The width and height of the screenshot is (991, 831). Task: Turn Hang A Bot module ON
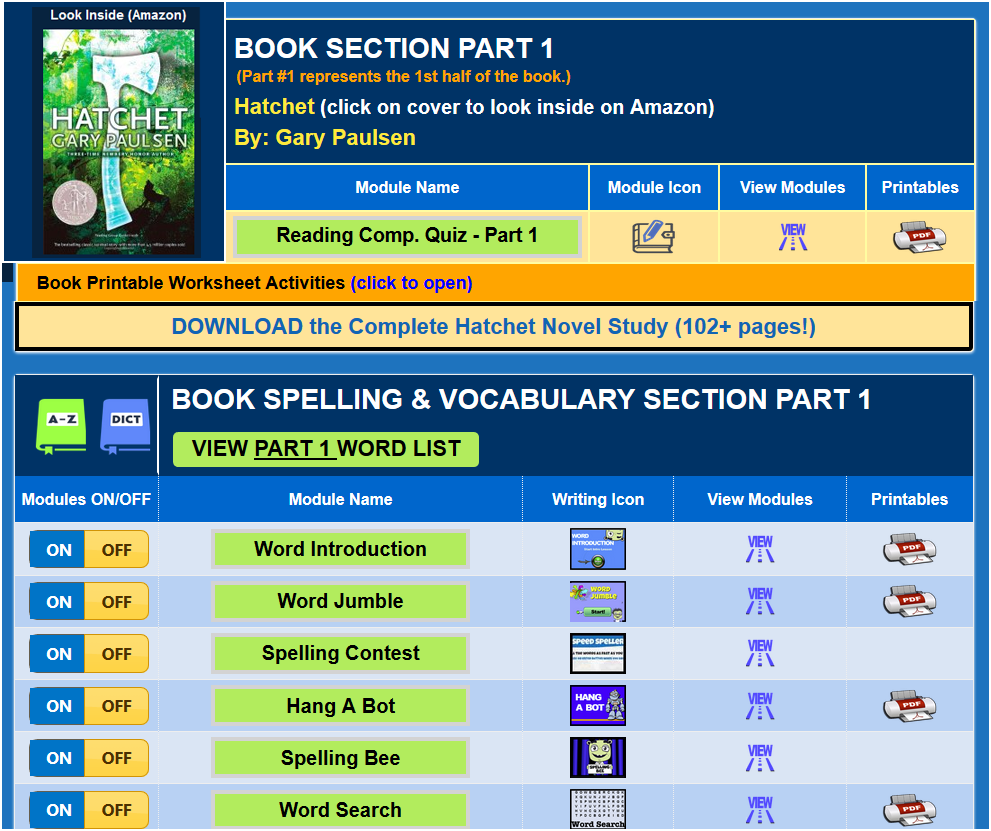click(58, 706)
